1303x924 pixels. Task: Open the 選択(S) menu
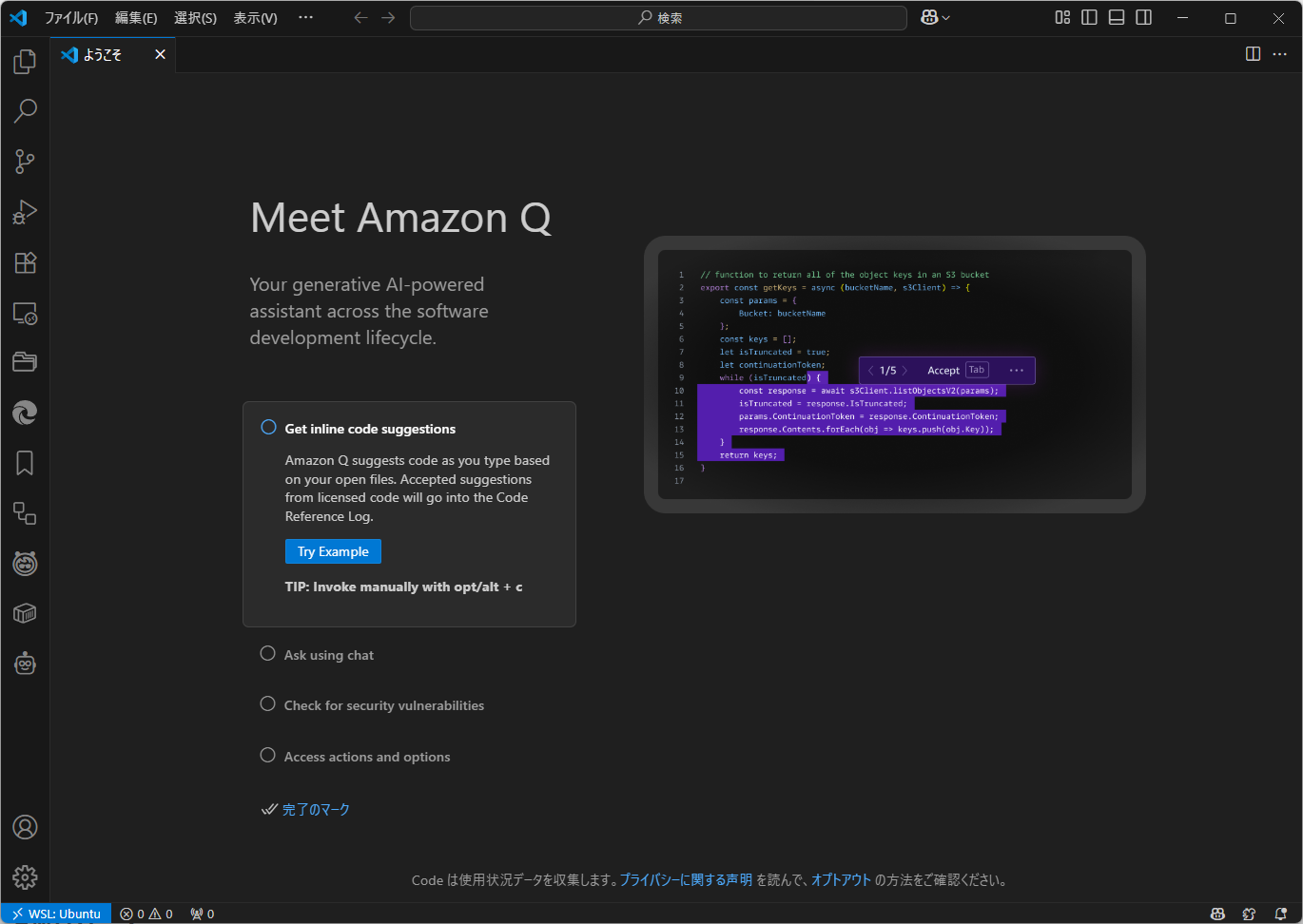pos(195,18)
